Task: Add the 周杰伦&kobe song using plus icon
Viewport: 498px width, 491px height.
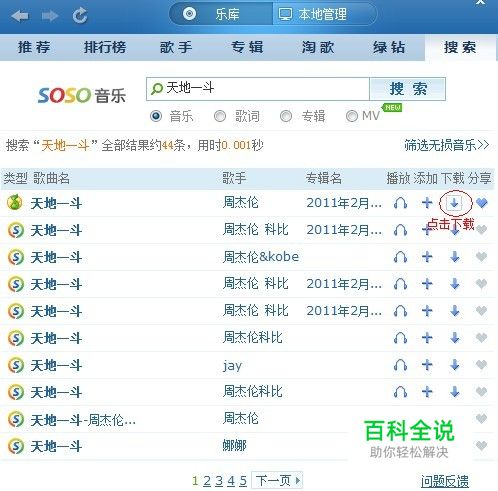Action: click(427, 257)
